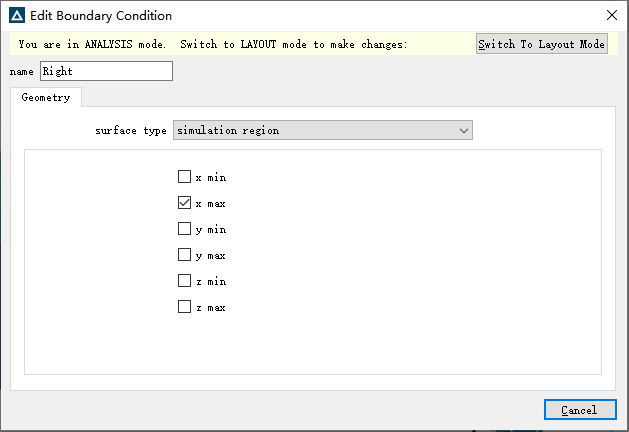629x432 pixels.
Task: Click the z min label text
Action: (211, 282)
